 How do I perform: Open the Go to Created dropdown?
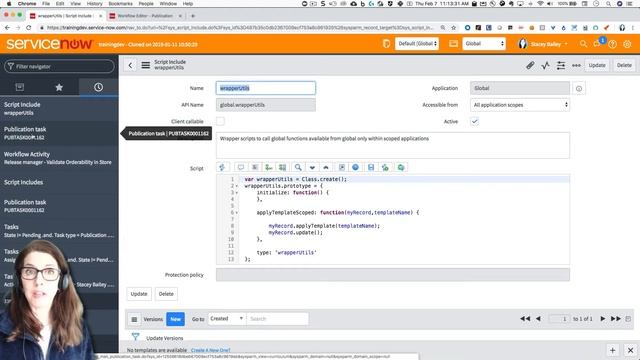tap(227, 319)
